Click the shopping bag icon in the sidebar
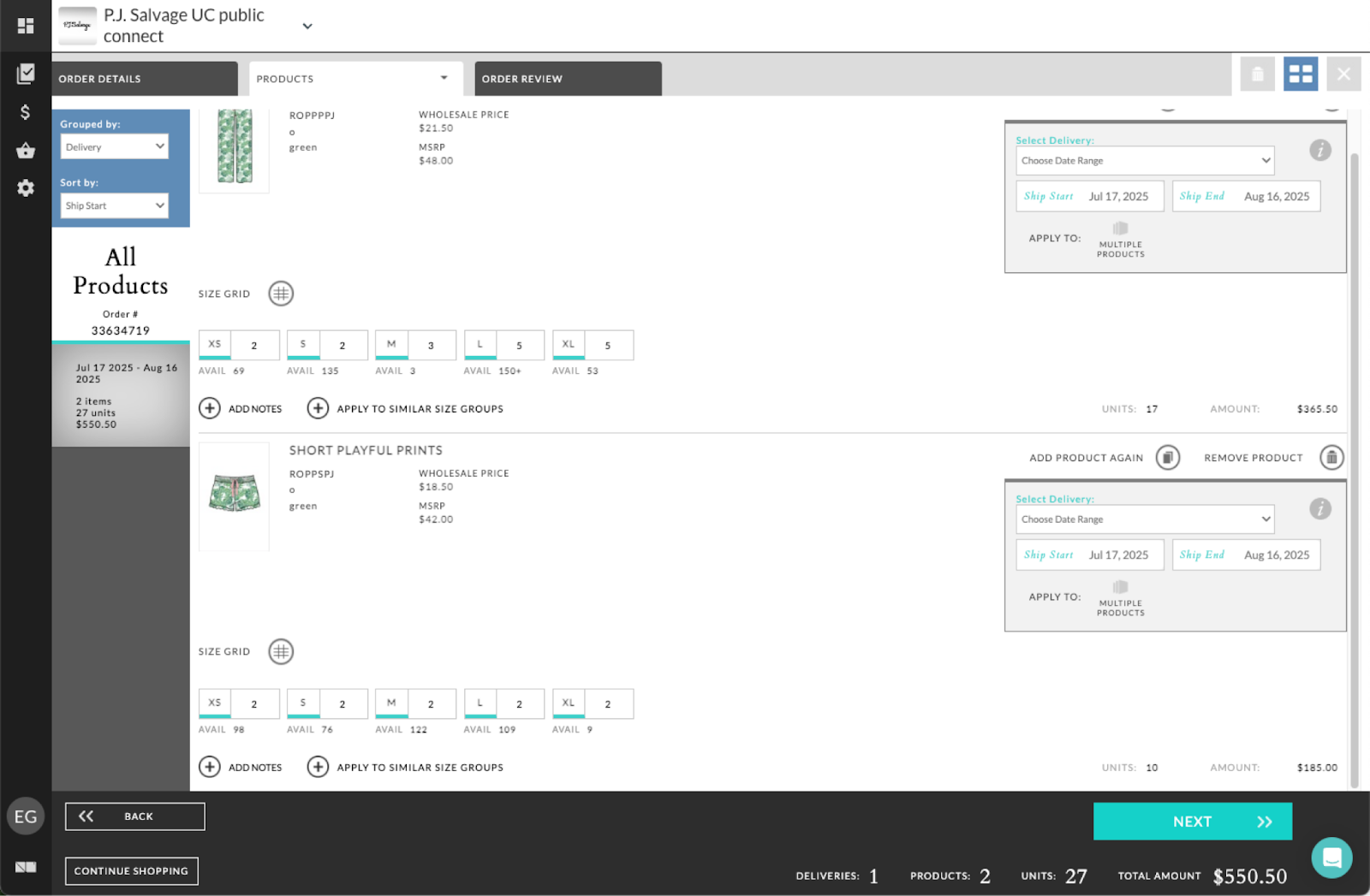This screenshot has width=1370, height=896. pyautogui.click(x=26, y=150)
